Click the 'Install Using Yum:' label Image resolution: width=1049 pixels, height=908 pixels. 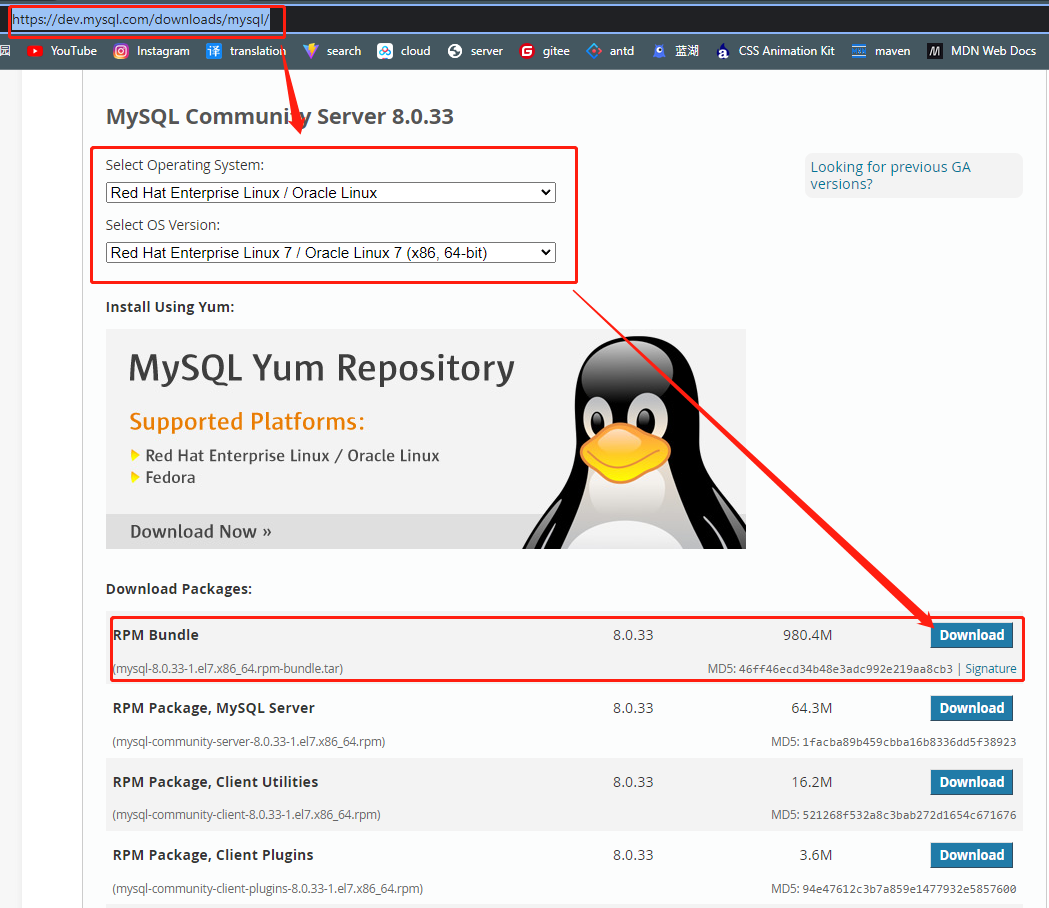[170, 307]
